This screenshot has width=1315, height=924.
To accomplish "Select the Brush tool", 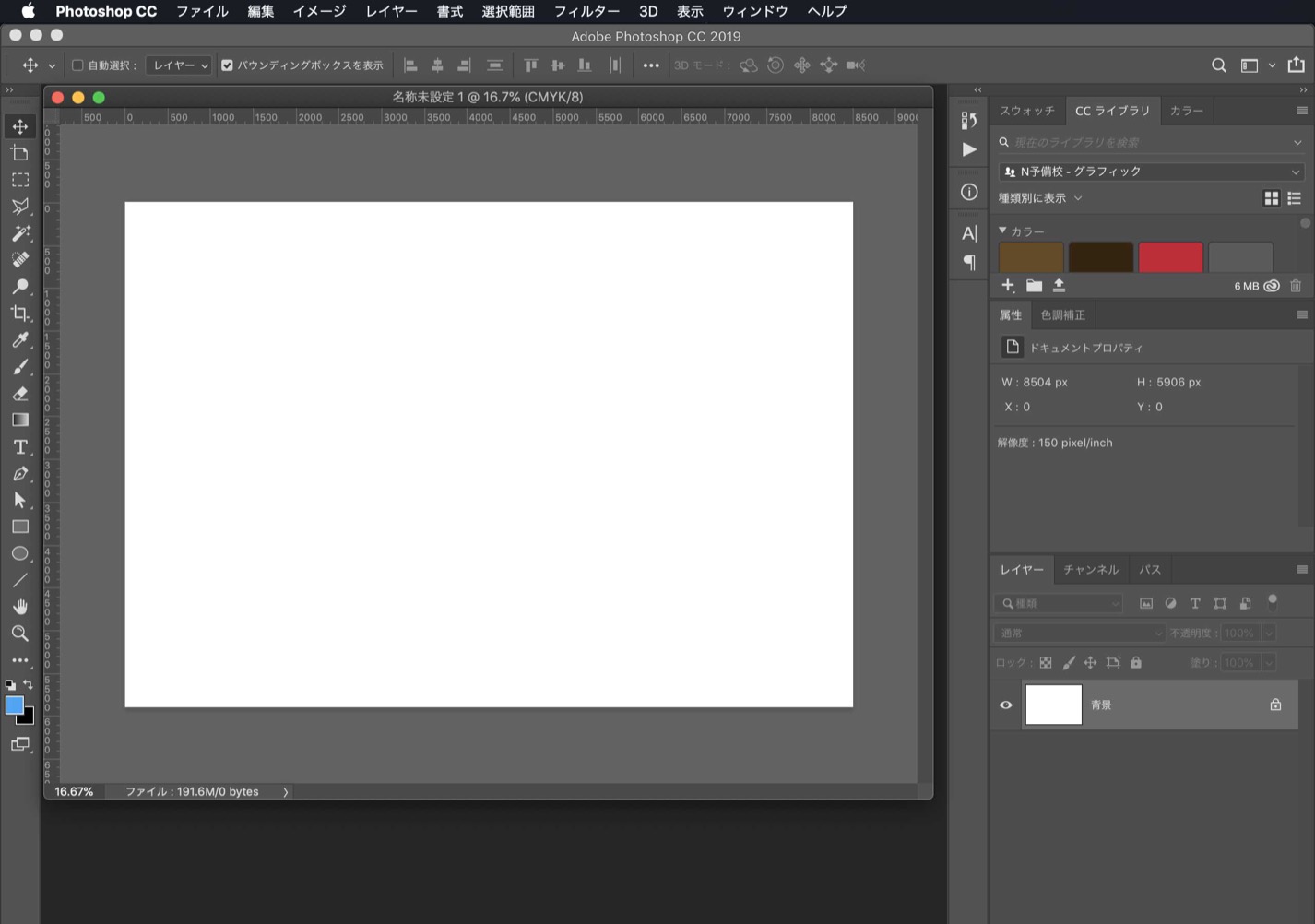I will tap(20, 367).
